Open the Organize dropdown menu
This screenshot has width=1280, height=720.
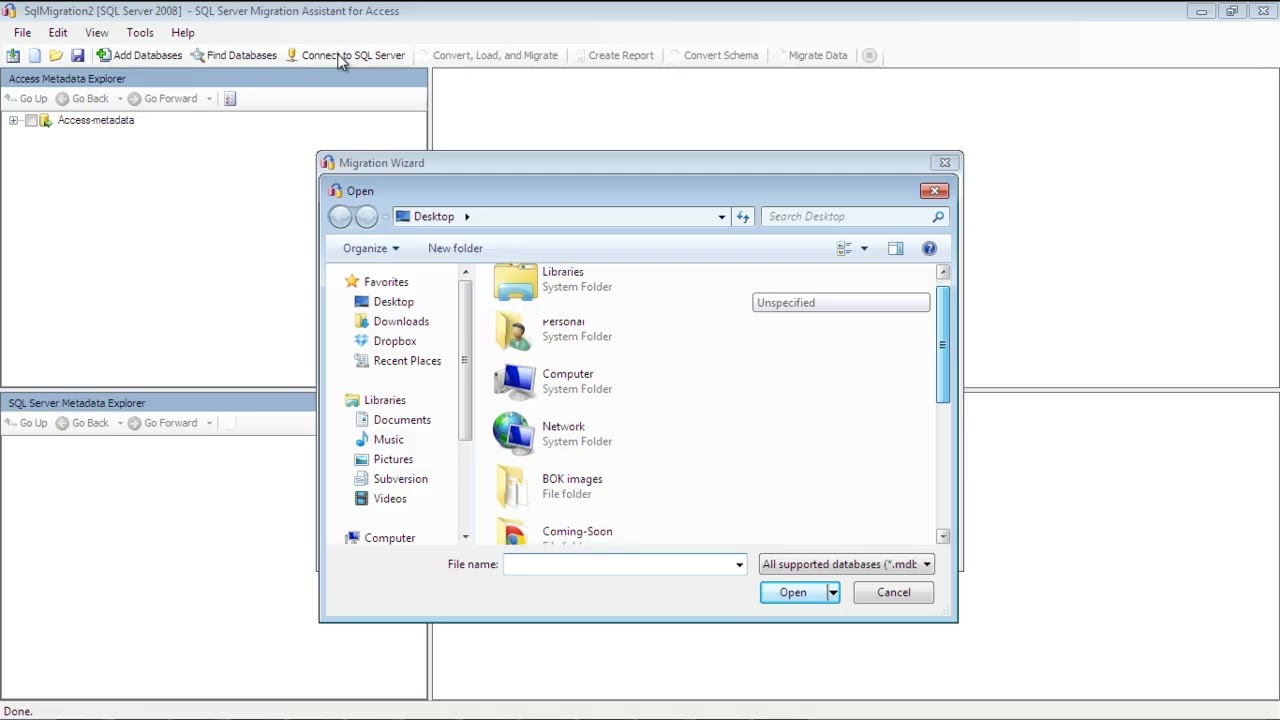[x=371, y=248]
